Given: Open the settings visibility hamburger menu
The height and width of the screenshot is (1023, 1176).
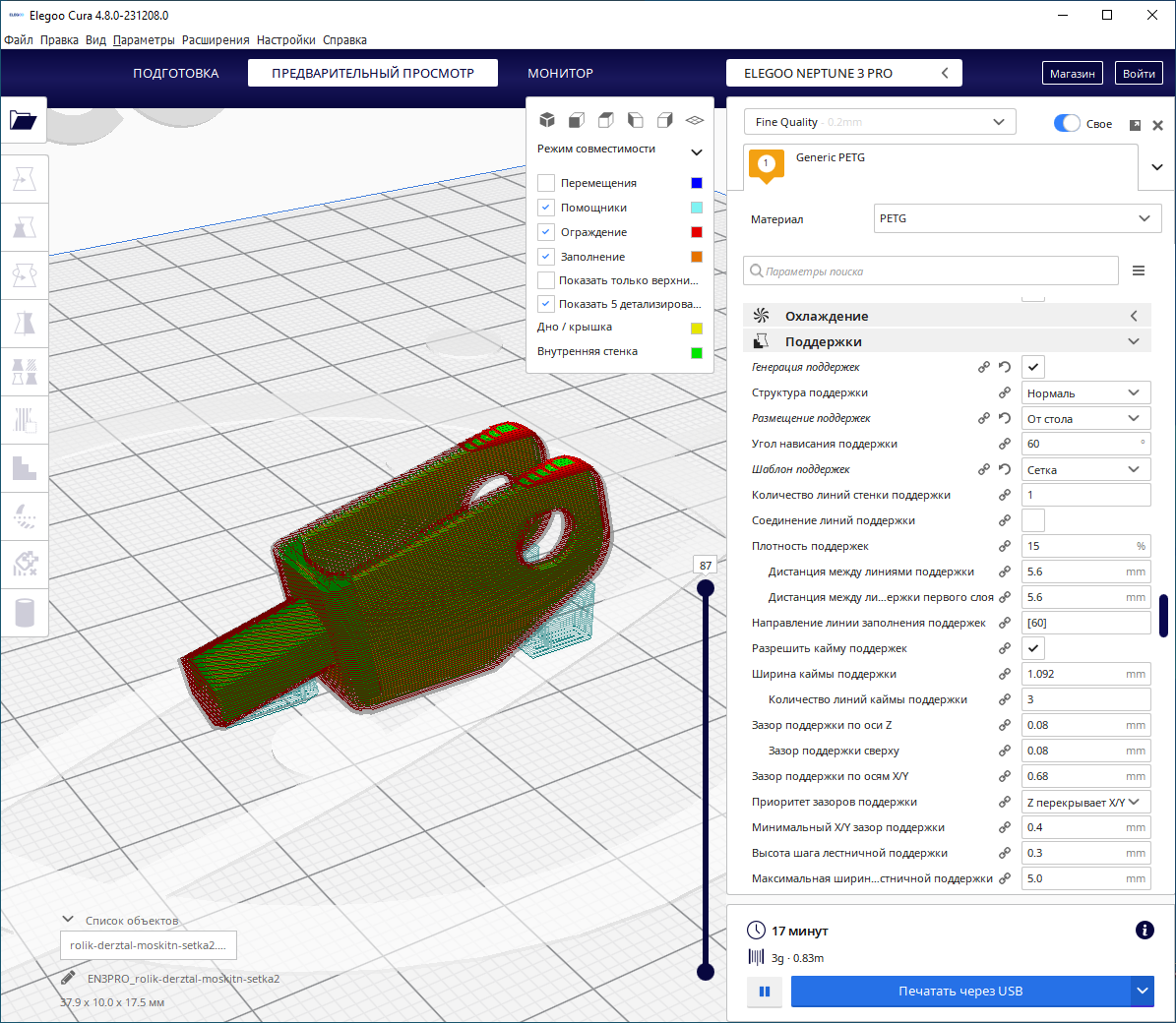Looking at the screenshot, I should [x=1139, y=271].
